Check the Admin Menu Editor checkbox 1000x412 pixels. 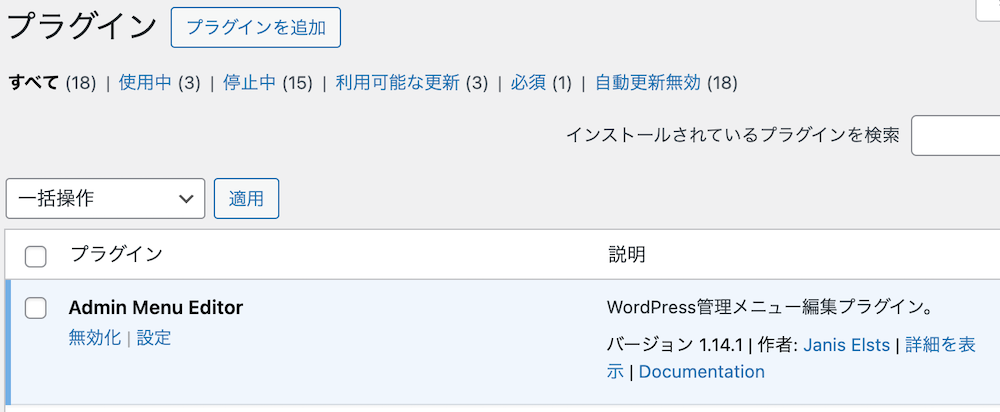(x=36, y=308)
